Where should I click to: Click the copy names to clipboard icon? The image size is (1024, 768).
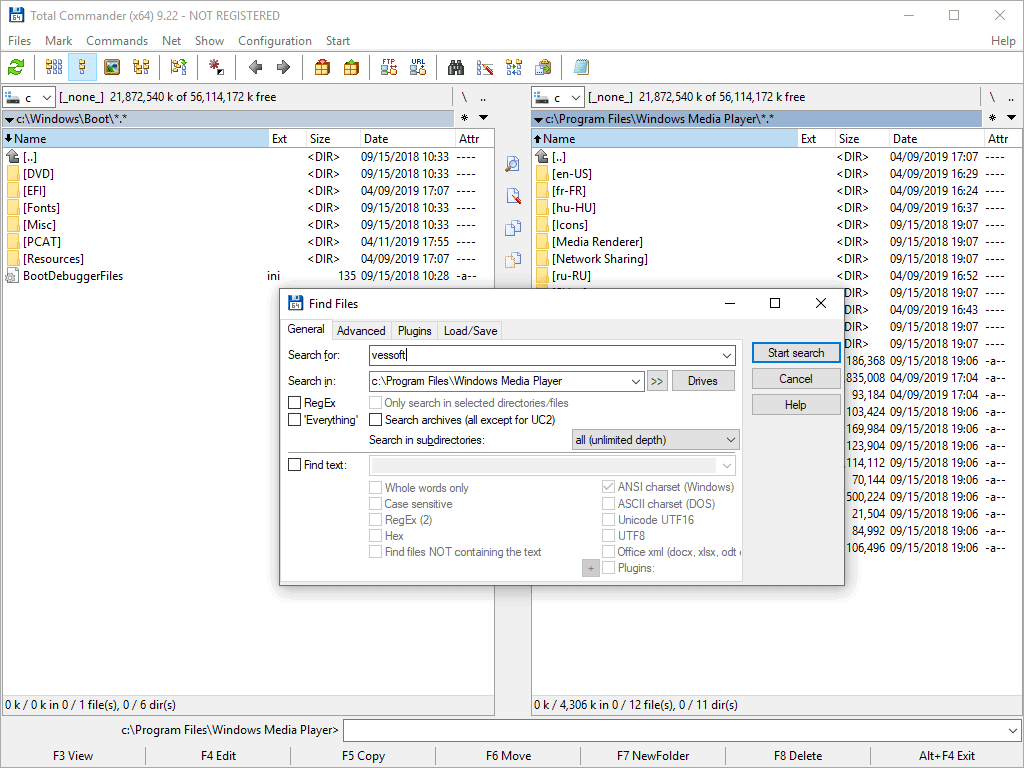click(x=543, y=67)
